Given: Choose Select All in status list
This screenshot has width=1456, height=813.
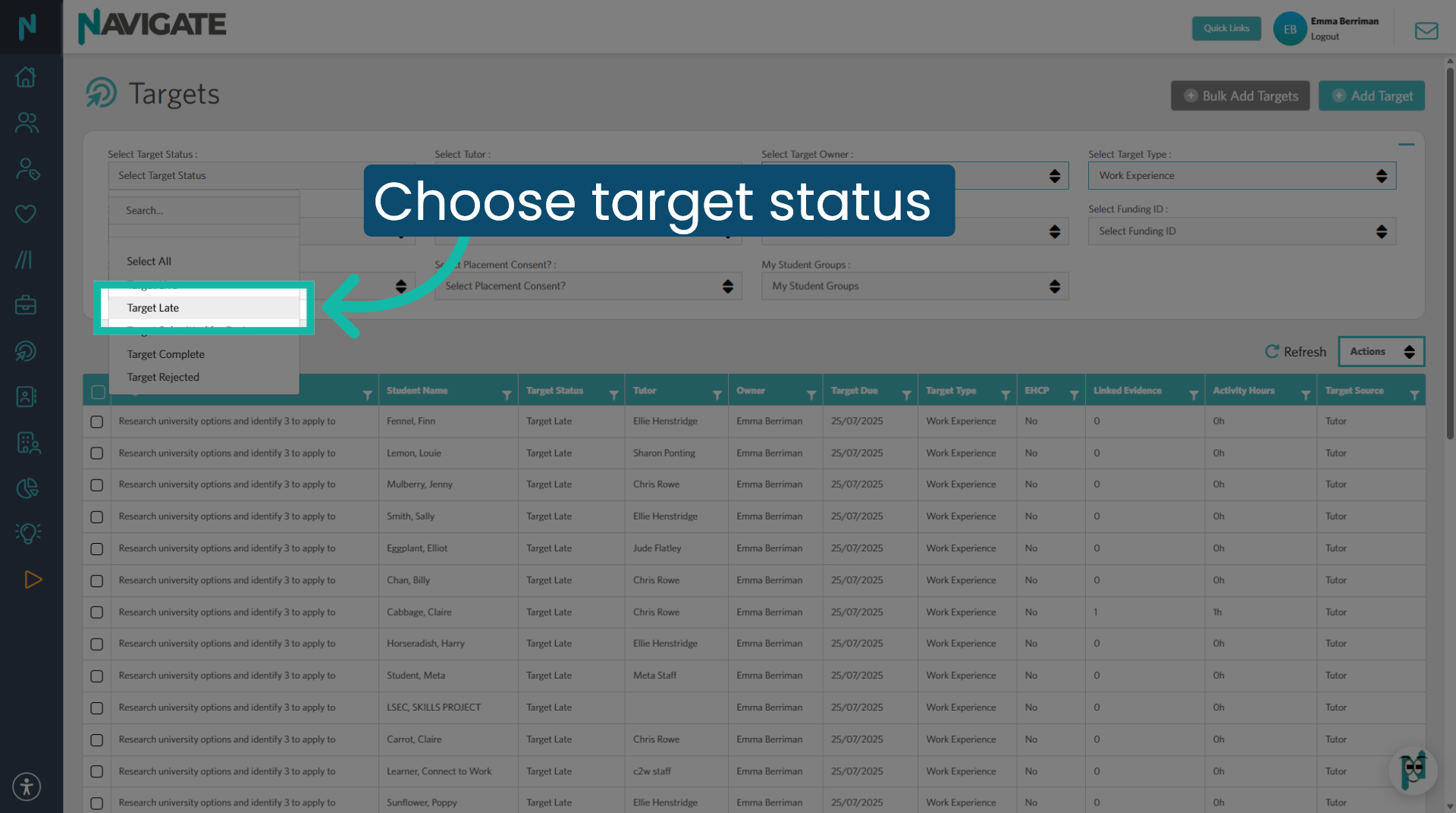Looking at the screenshot, I should pyautogui.click(x=204, y=262).
